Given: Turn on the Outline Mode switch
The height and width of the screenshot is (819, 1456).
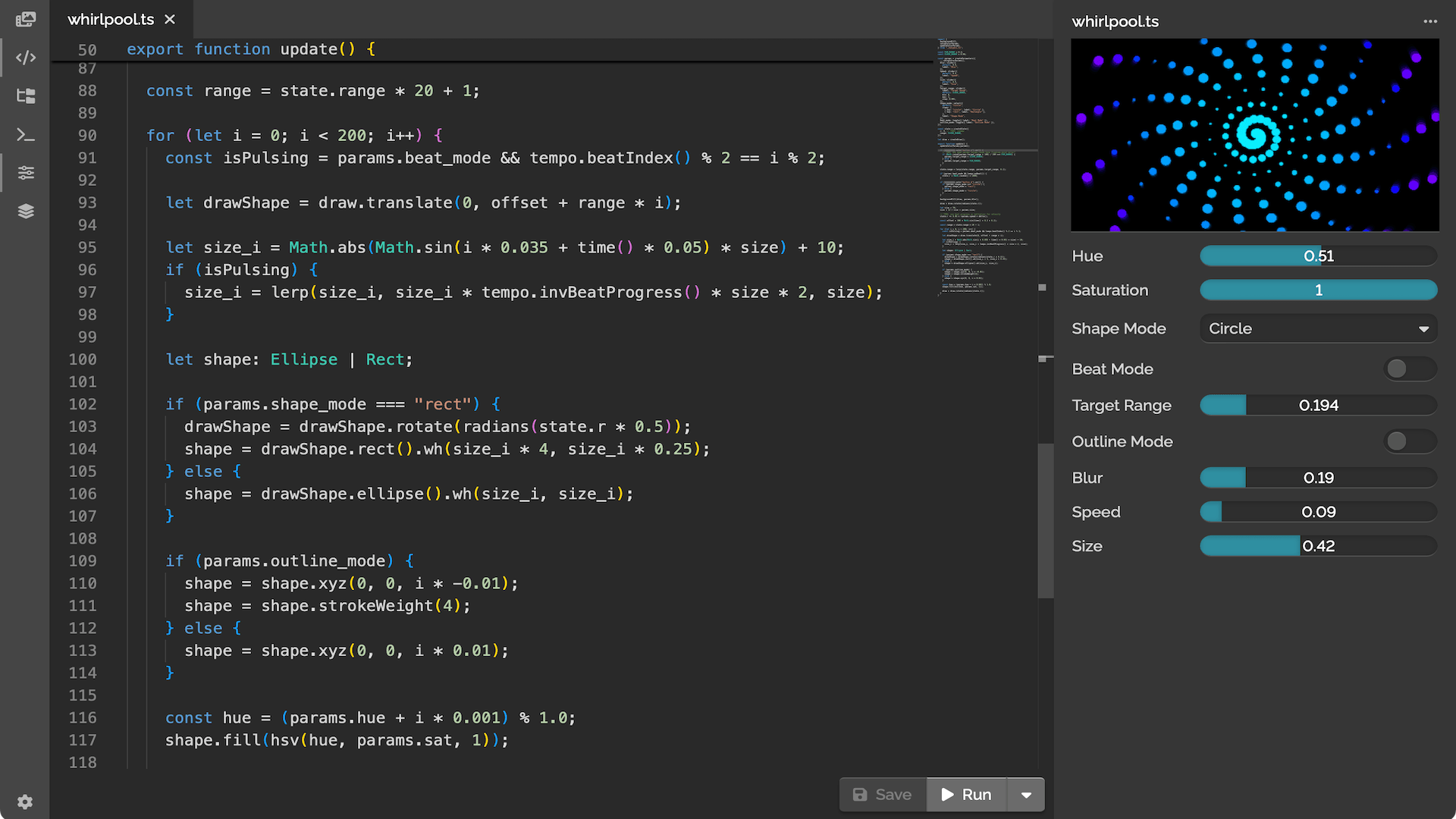Looking at the screenshot, I should pyautogui.click(x=1409, y=441).
